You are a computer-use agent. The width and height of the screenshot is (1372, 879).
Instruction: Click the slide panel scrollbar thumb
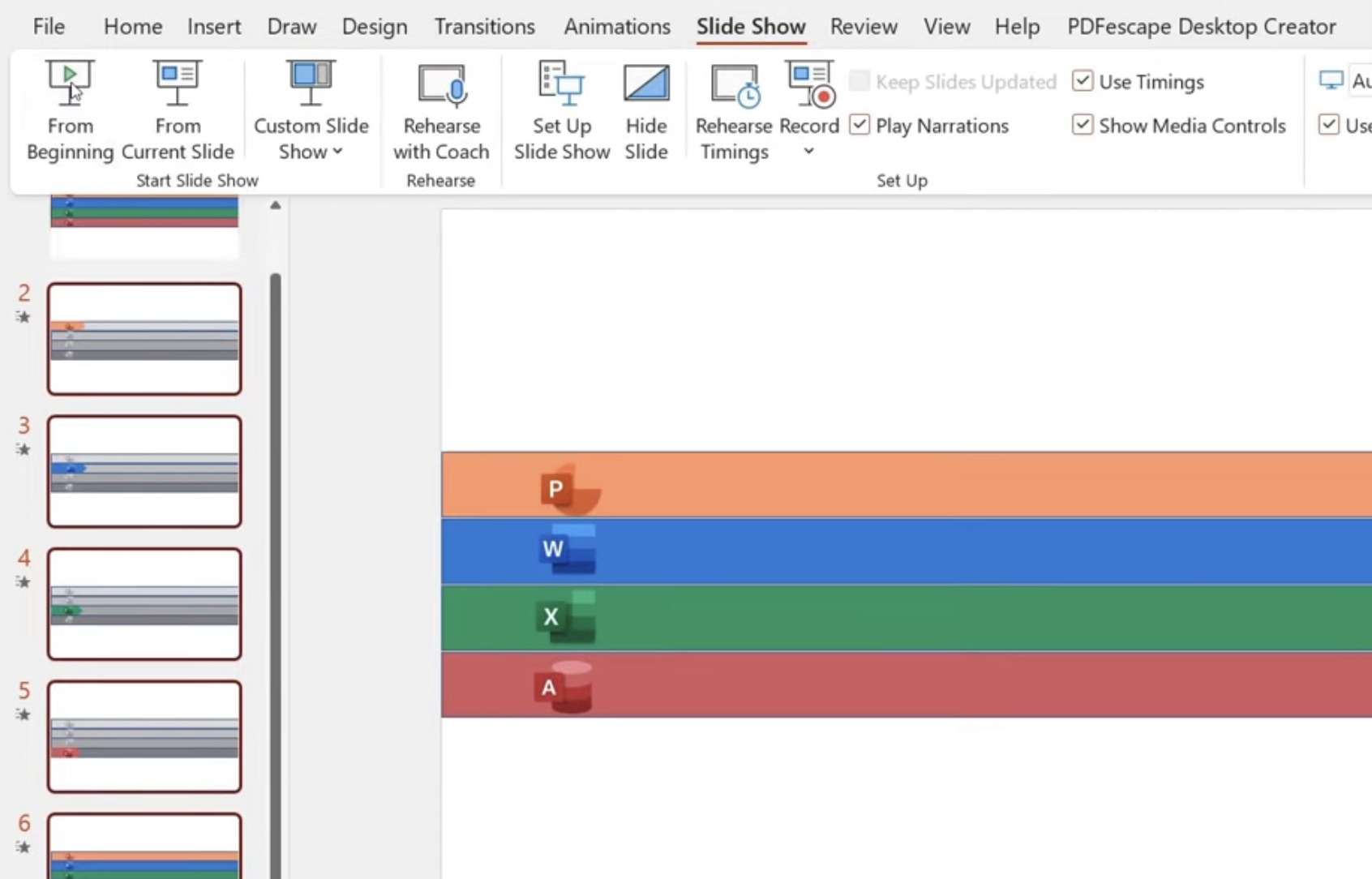[x=276, y=576]
